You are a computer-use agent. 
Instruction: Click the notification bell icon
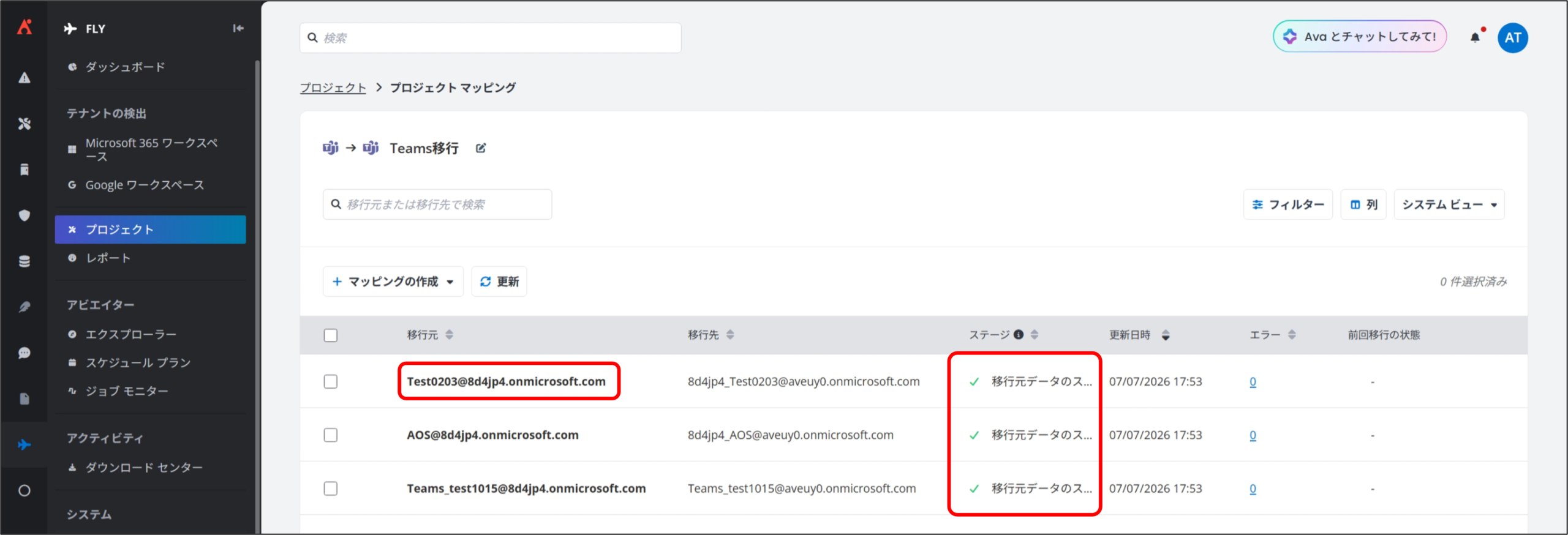[x=1475, y=37]
